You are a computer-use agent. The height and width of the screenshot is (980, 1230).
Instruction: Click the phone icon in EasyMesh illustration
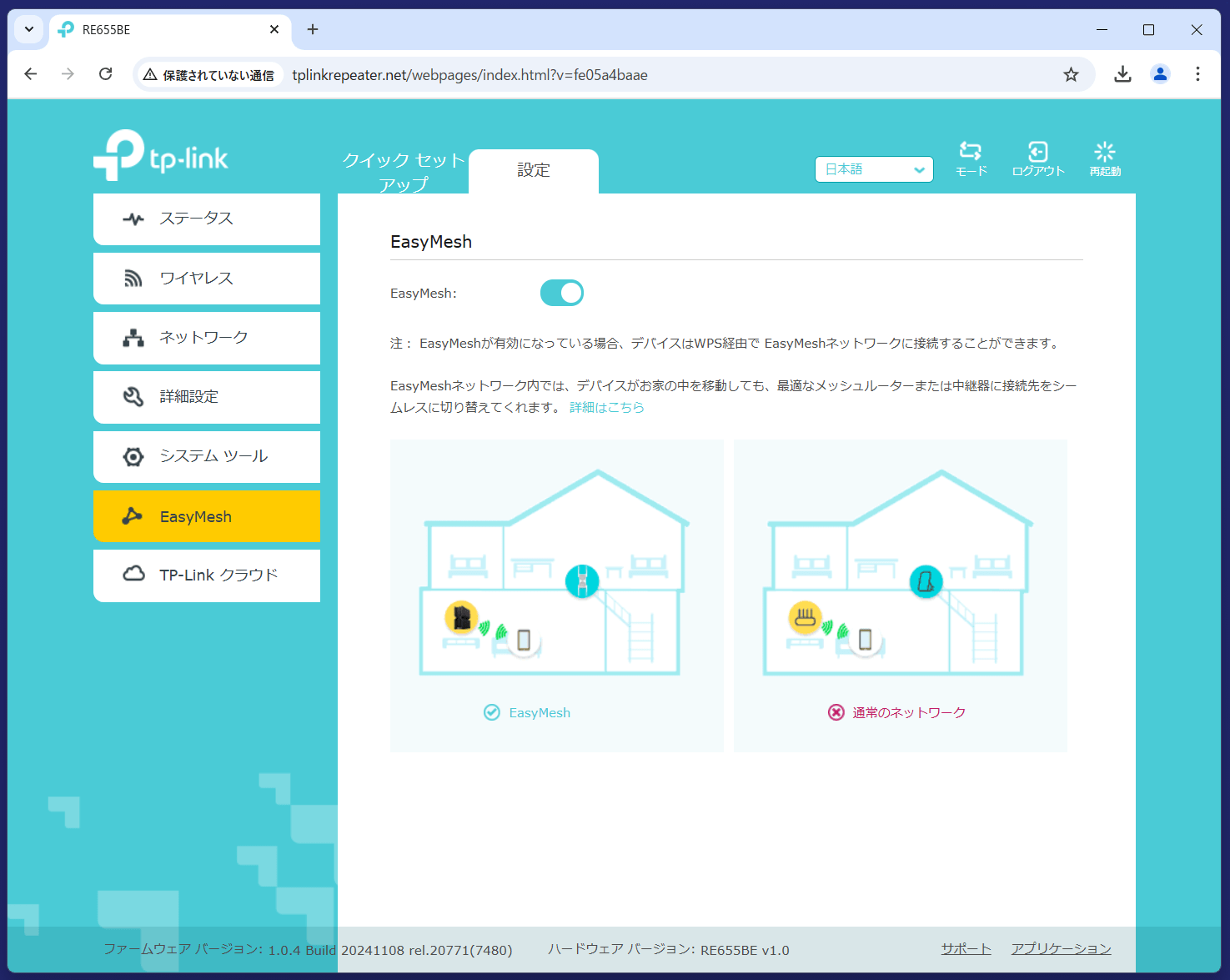[524, 640]
